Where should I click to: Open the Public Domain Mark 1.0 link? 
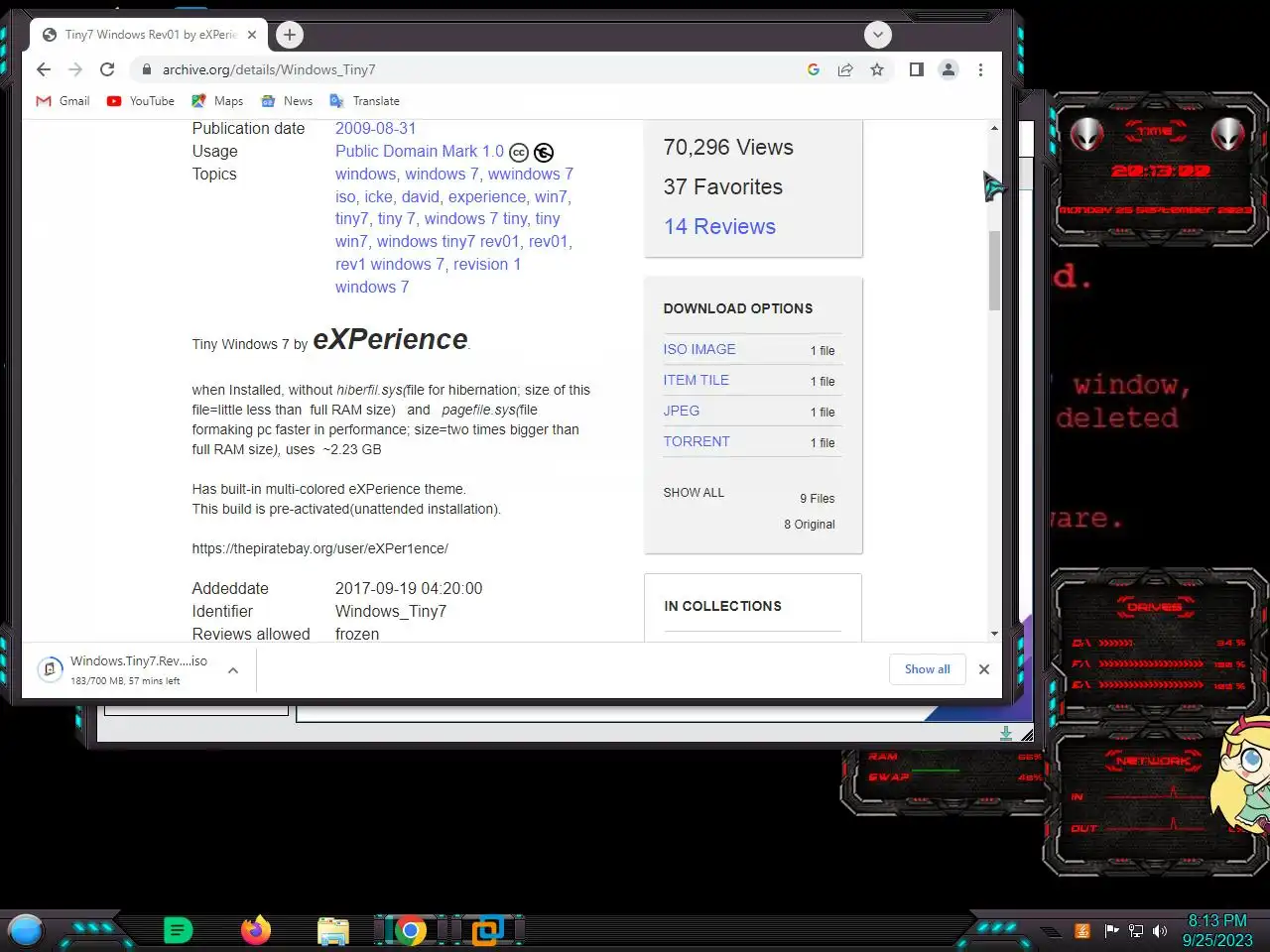420,151
